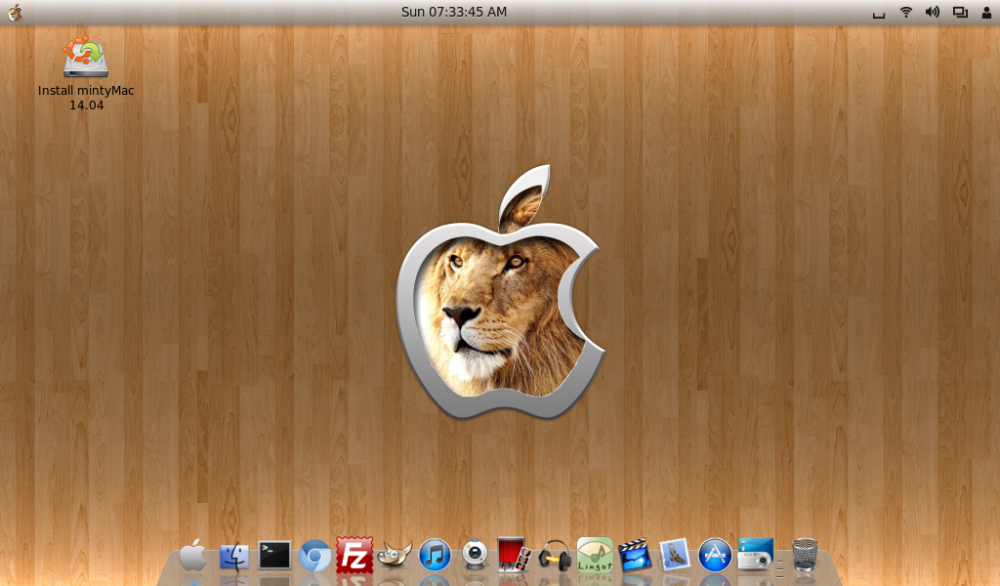Launch the webcam application in dock
Screen dimensions: 1000x586
[x=474, y=555]
